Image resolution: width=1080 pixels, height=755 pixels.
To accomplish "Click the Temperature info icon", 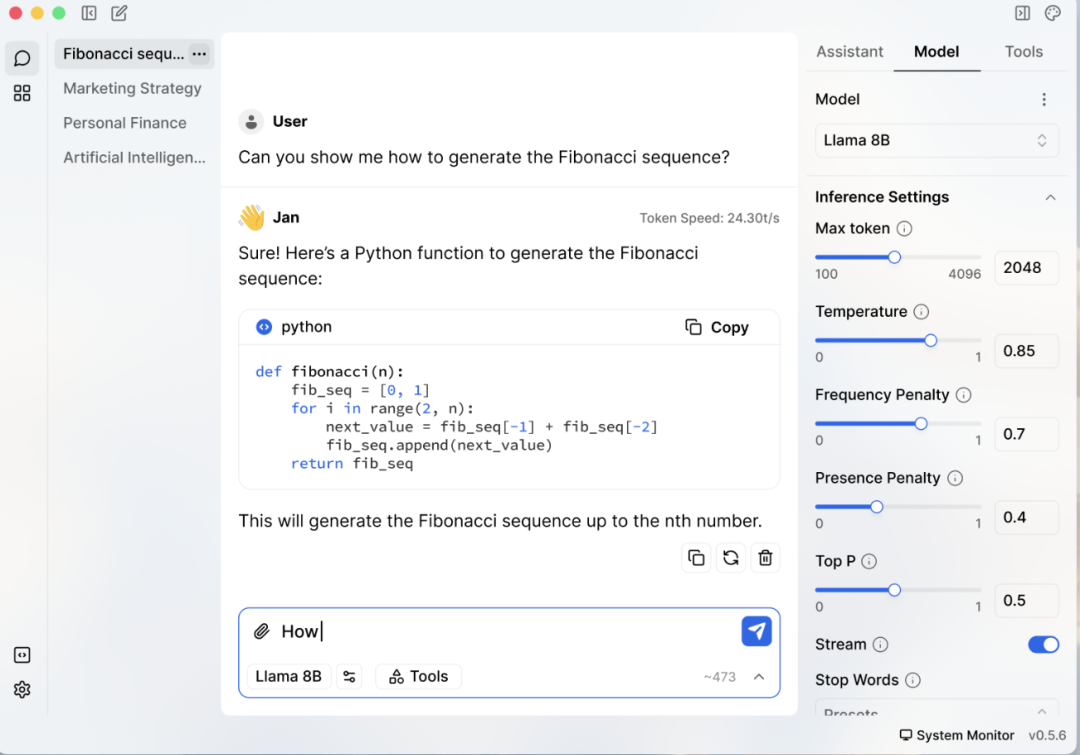I will [x=921, y=312].
